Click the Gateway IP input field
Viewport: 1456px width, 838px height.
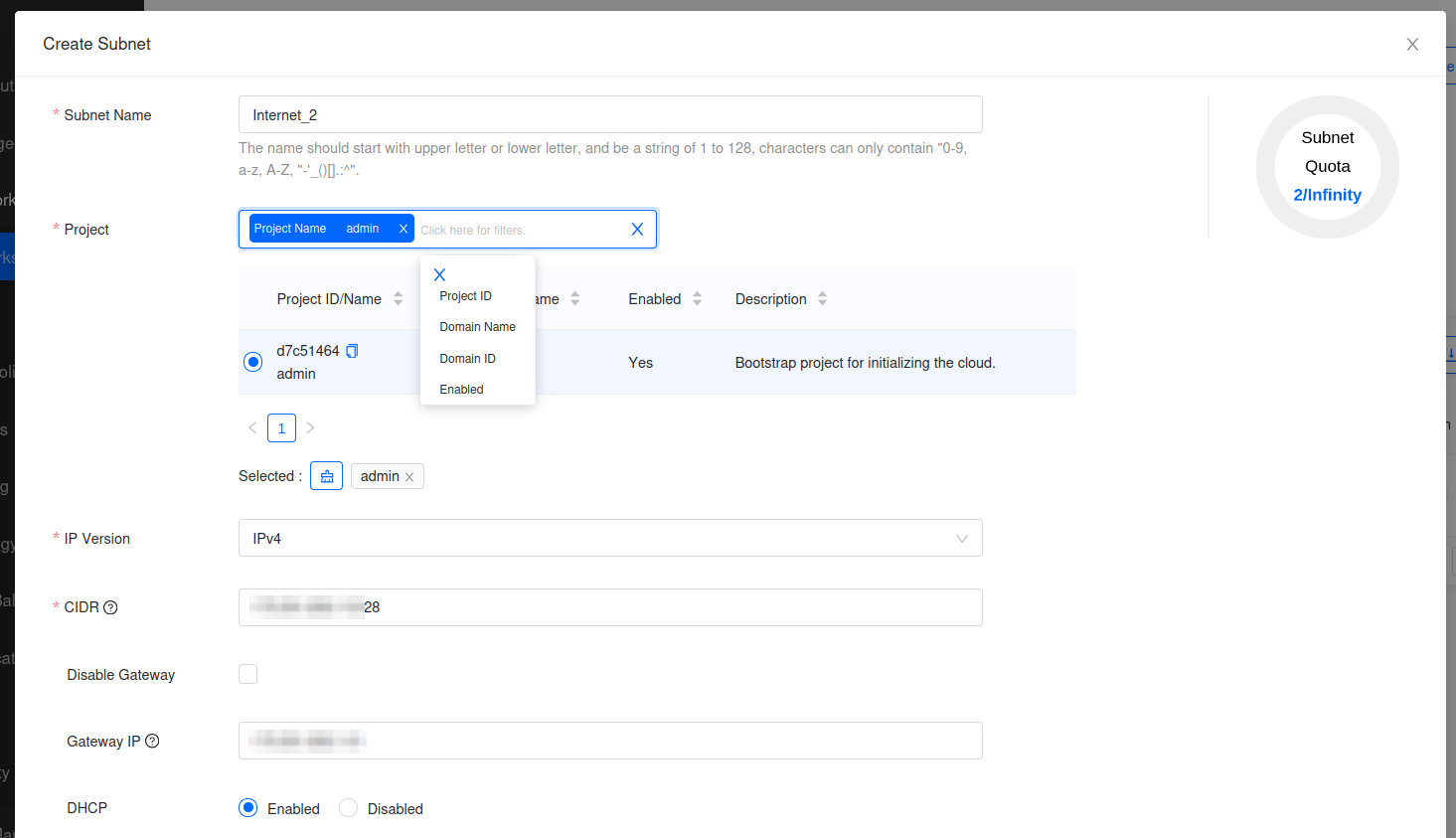pos(610,741)
